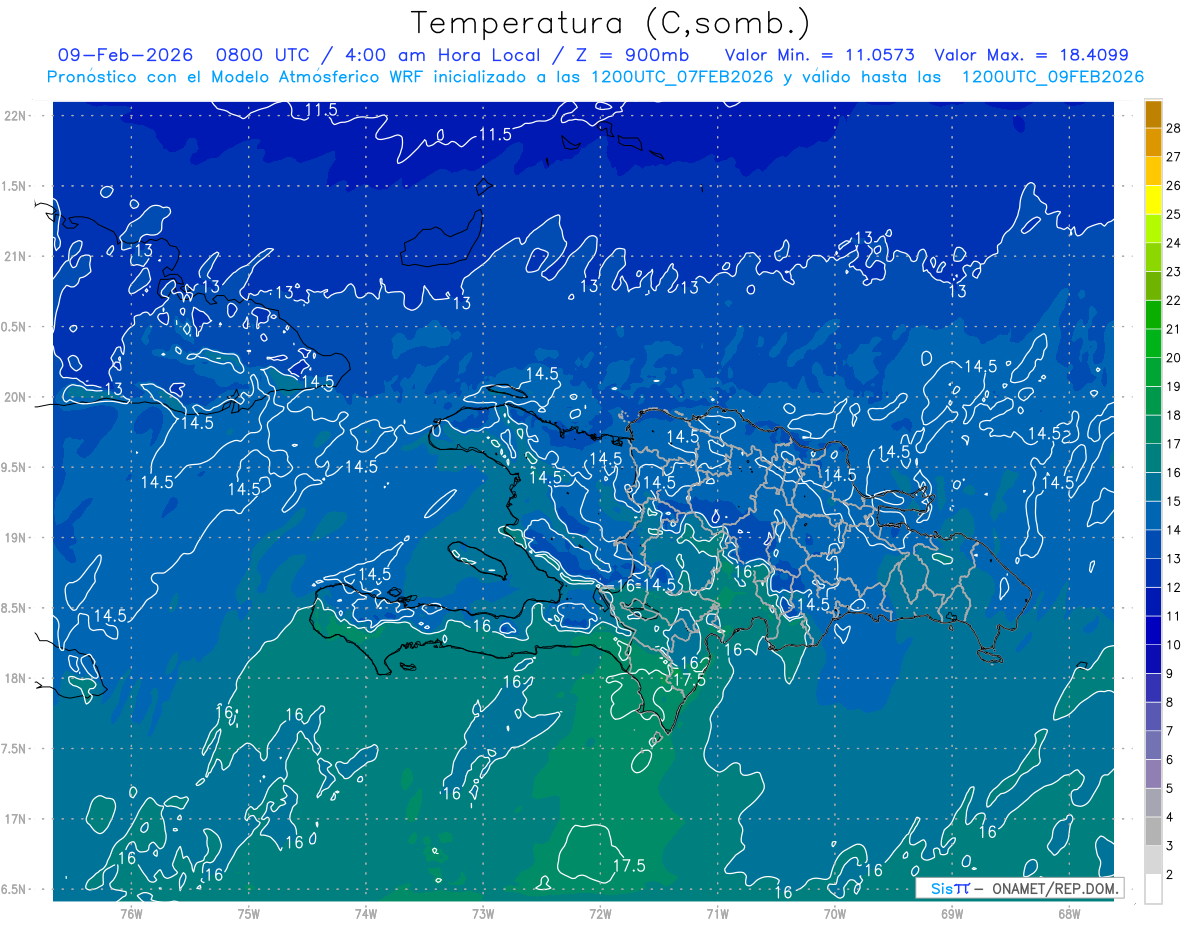The image size is (1200, 927).
Task: Click the '70W' longitude axis label
Action: coord(835,913)
